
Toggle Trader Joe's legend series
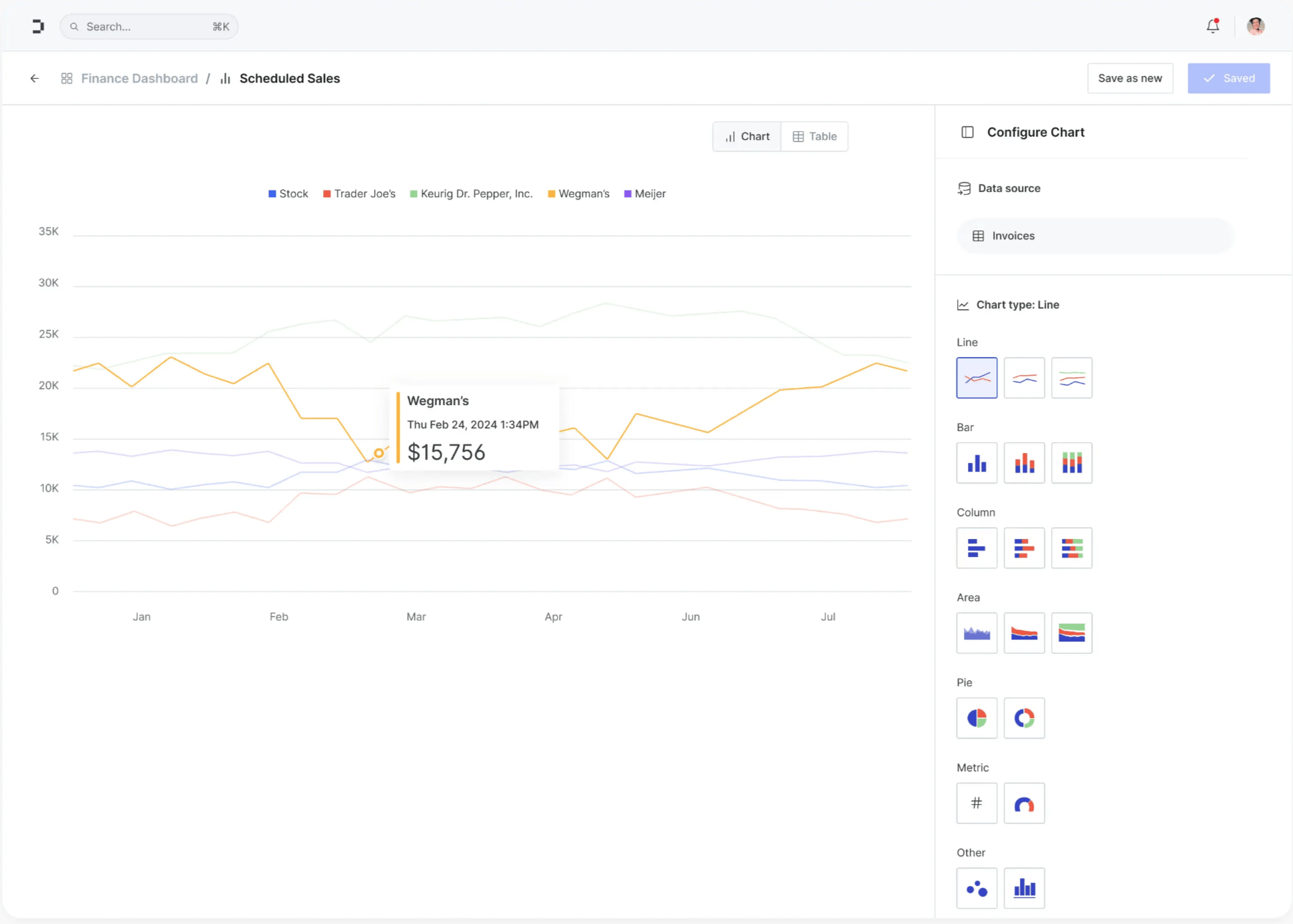tap(359, 194)
